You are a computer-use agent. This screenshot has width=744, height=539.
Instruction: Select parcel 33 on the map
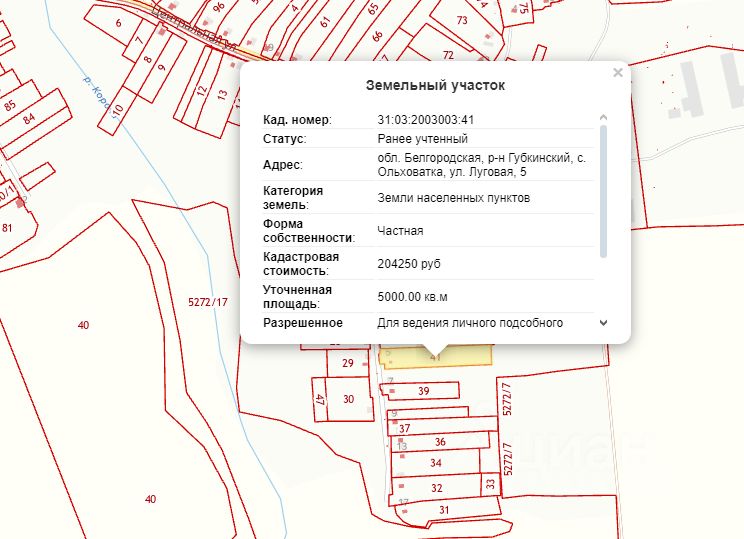pos(490,484)
